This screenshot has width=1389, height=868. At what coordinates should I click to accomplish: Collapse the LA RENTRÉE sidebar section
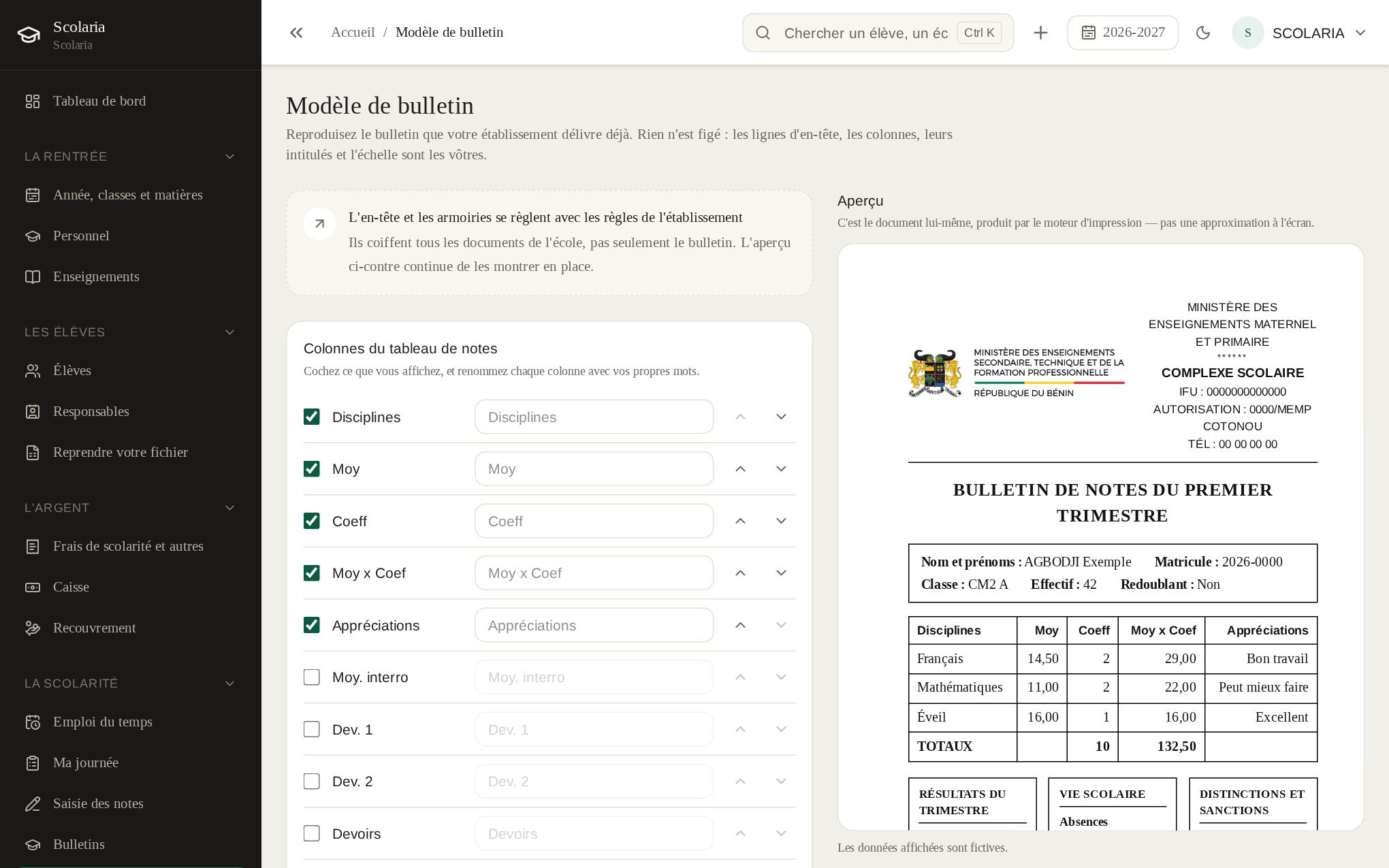(130, 157)
